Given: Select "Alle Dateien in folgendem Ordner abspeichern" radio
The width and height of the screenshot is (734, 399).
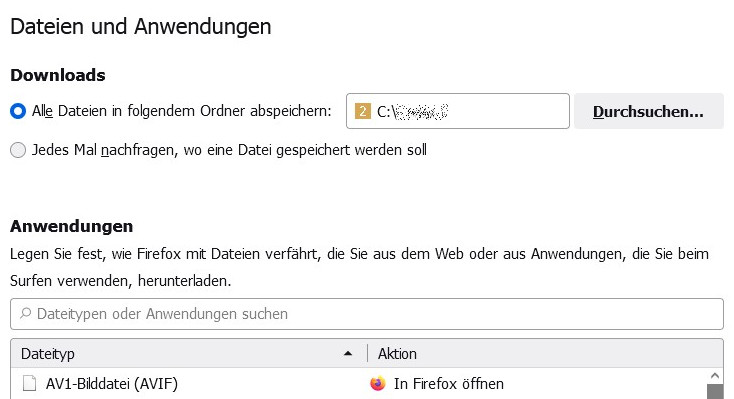Looking at the screenshot, I should tap(18, 111).
